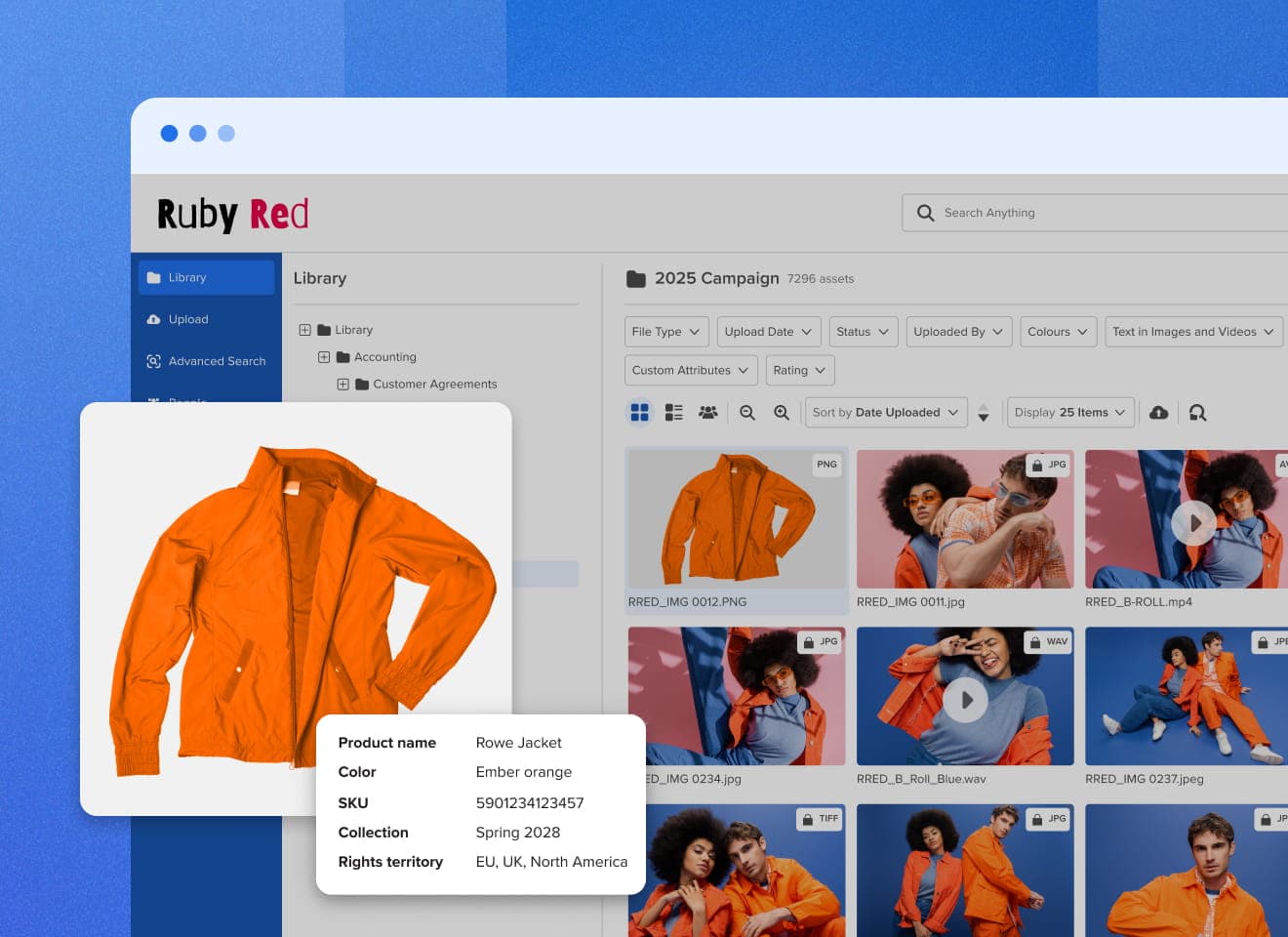Click the refresh search icon in toolbar
1288x937 pixels.
click(1197, 413)
